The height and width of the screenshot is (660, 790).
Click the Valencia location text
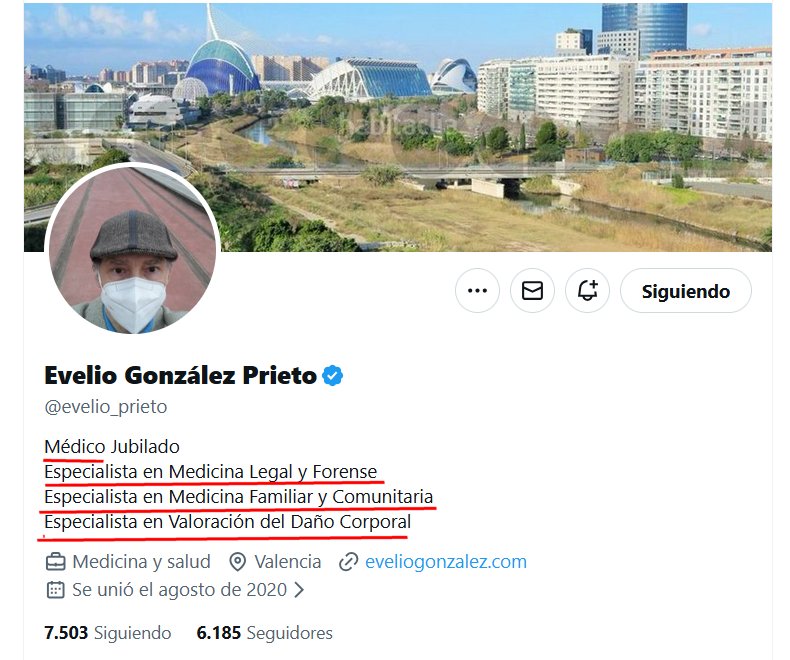[288, 562]
